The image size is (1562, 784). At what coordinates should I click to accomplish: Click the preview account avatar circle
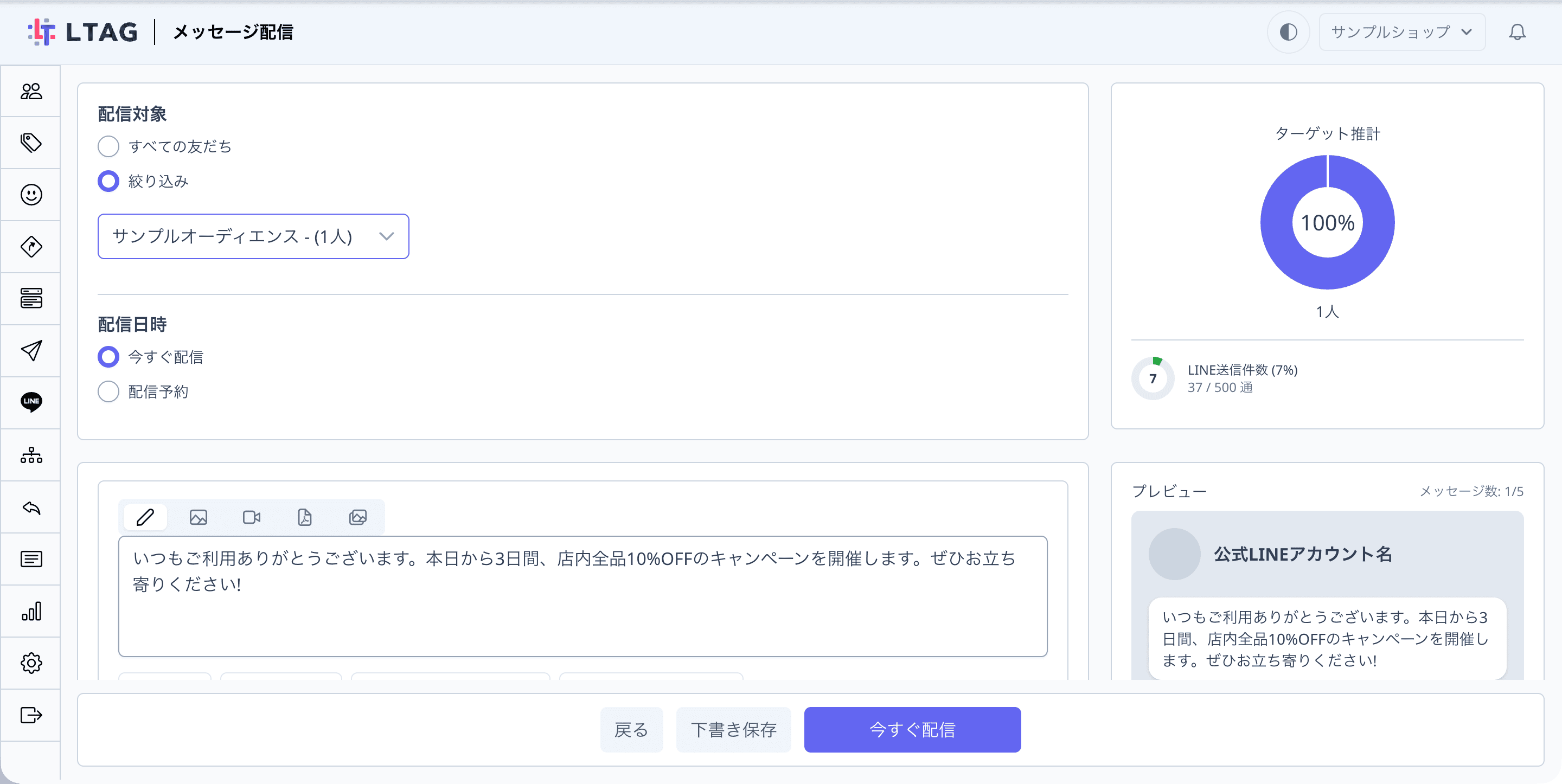point(1174,554)
